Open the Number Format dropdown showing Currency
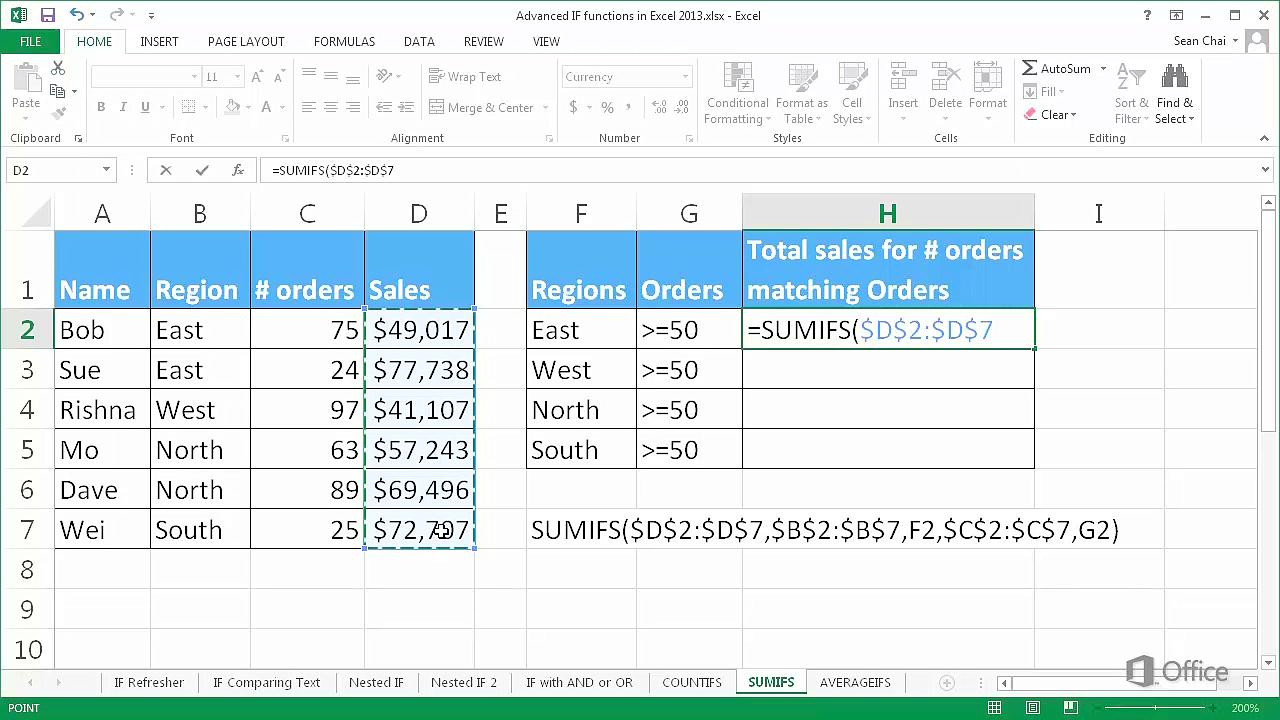Screen dimensions: 1280x720 (626, 76)
